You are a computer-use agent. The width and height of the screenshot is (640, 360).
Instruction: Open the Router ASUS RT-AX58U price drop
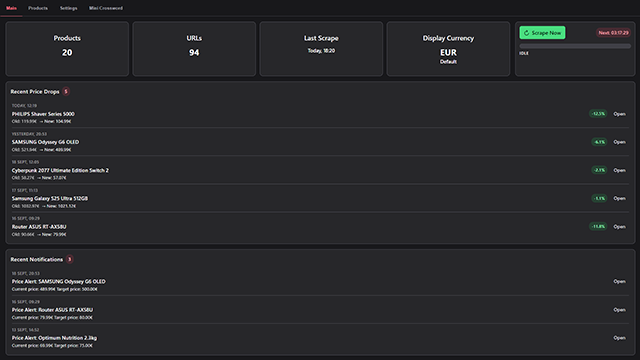619,227
